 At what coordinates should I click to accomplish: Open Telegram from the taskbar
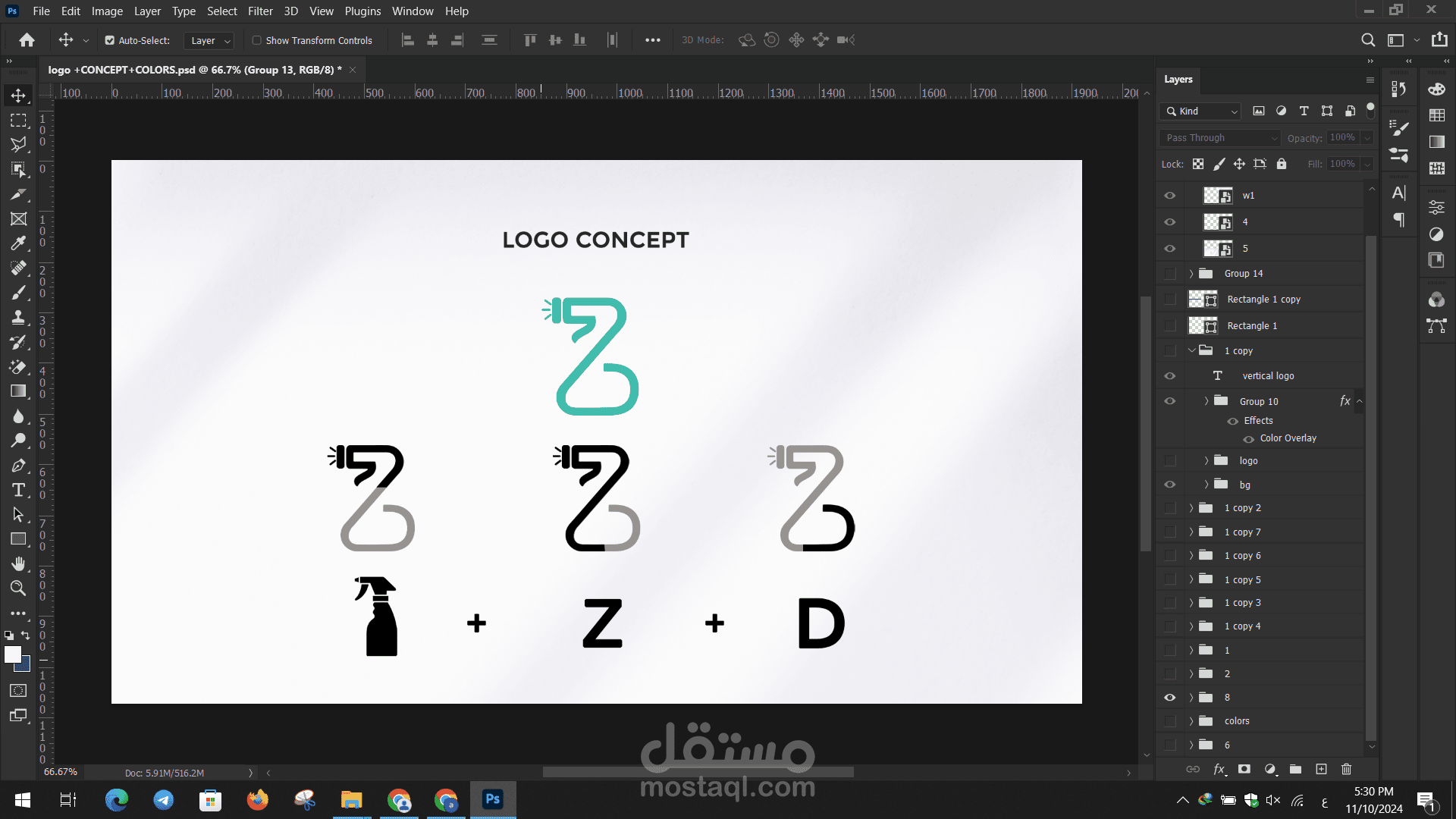click(x=163, y=799)
